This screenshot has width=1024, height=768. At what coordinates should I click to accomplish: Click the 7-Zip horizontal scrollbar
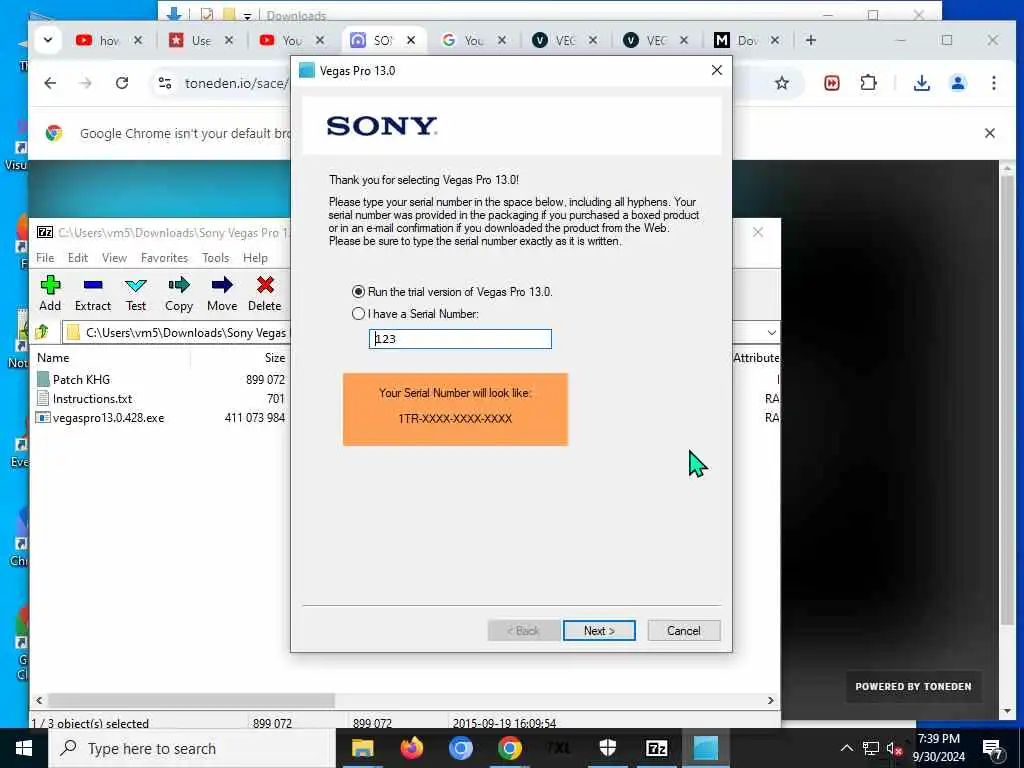click(191, 700)
